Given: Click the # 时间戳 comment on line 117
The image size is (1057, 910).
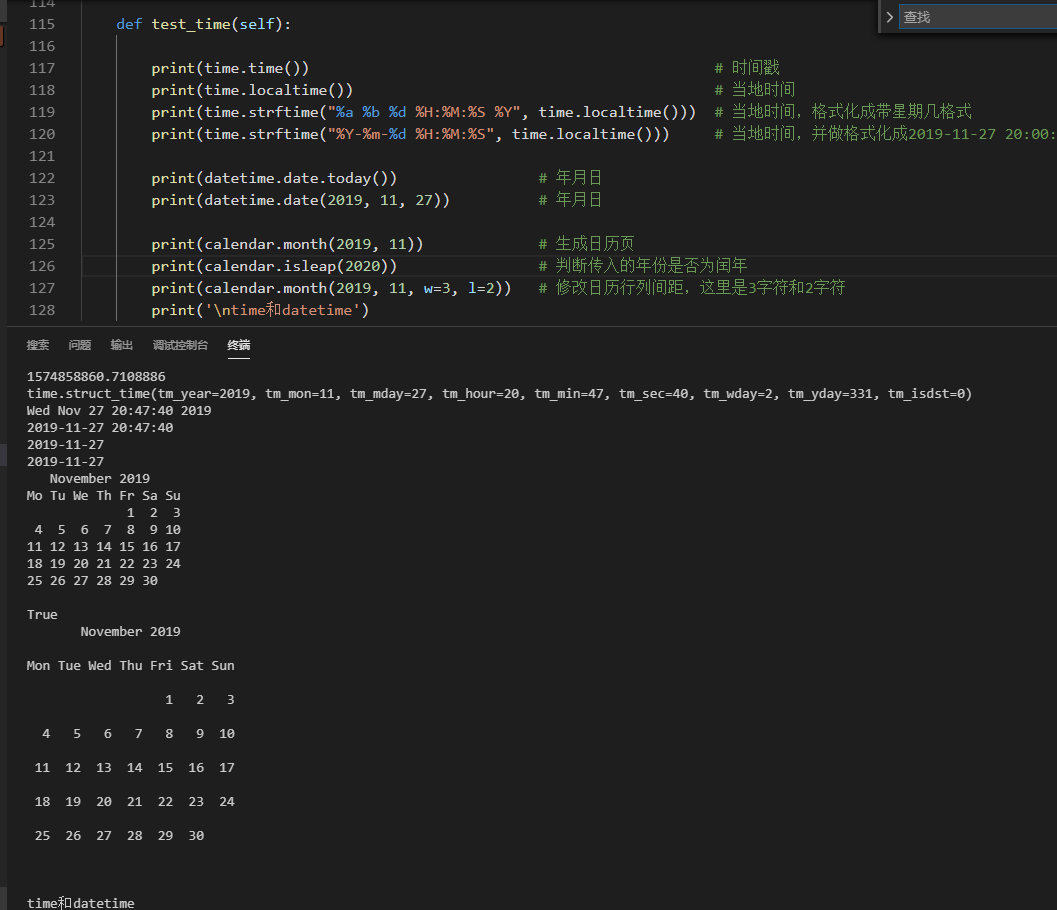Looking at the screenshot, I should [747, 68].
